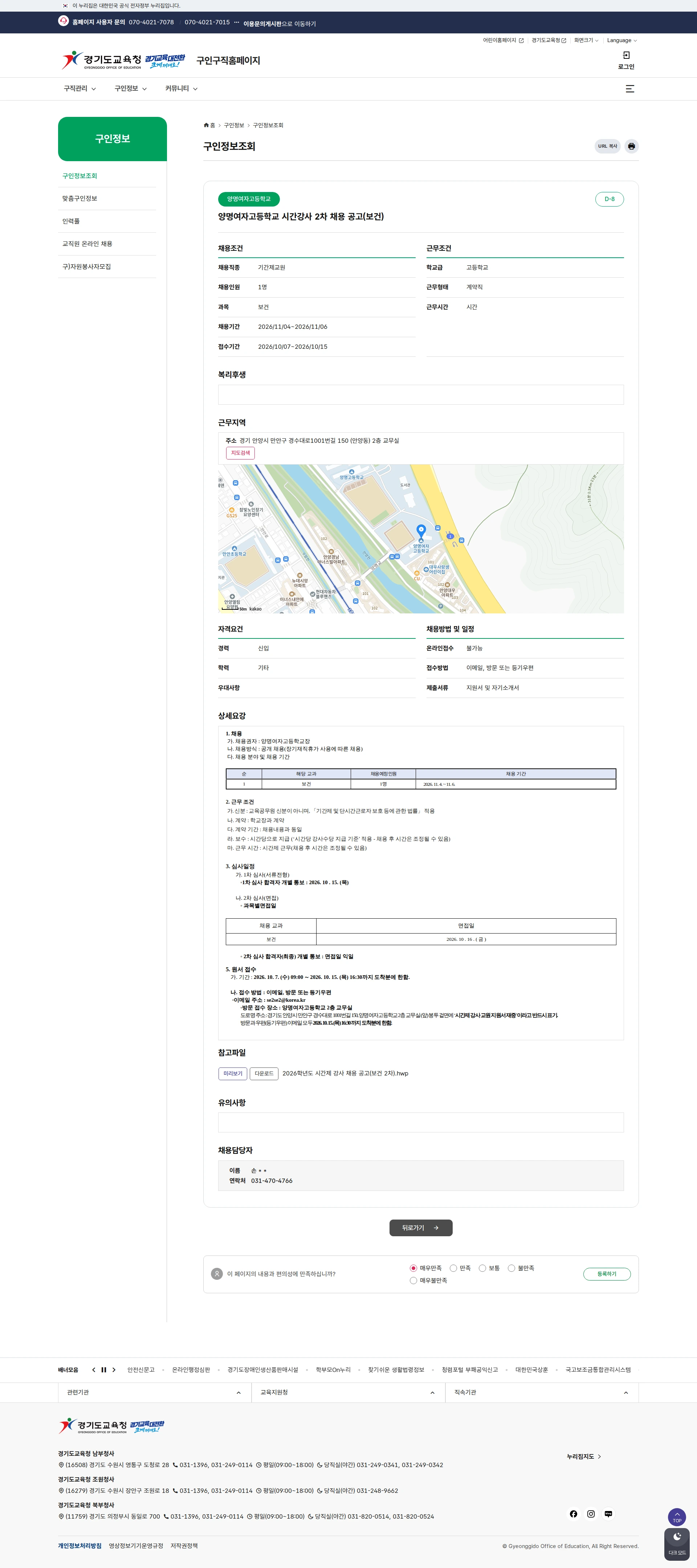Expand the 구직관리 menu

point(80,89)
